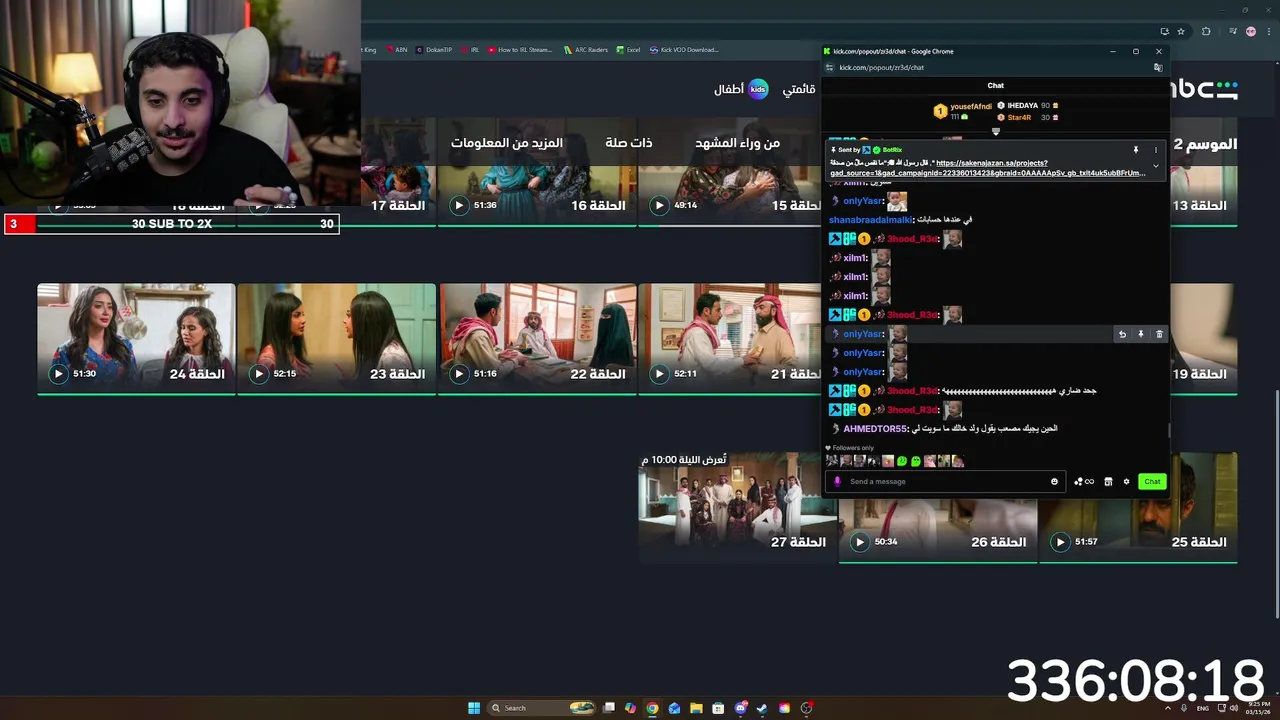Click Star4R in the gift leaderboard

[x=1019, y=117]
